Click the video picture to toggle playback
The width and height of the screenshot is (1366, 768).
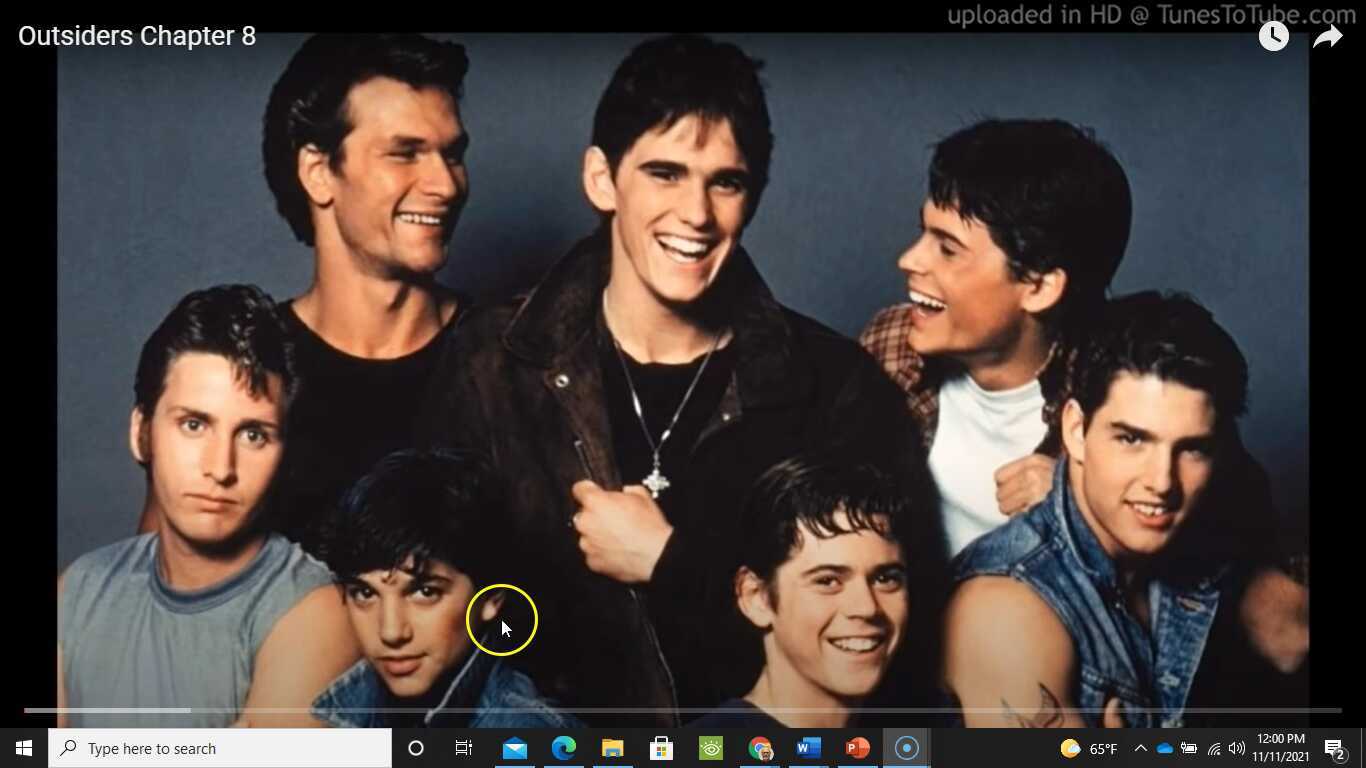(683, 380)
